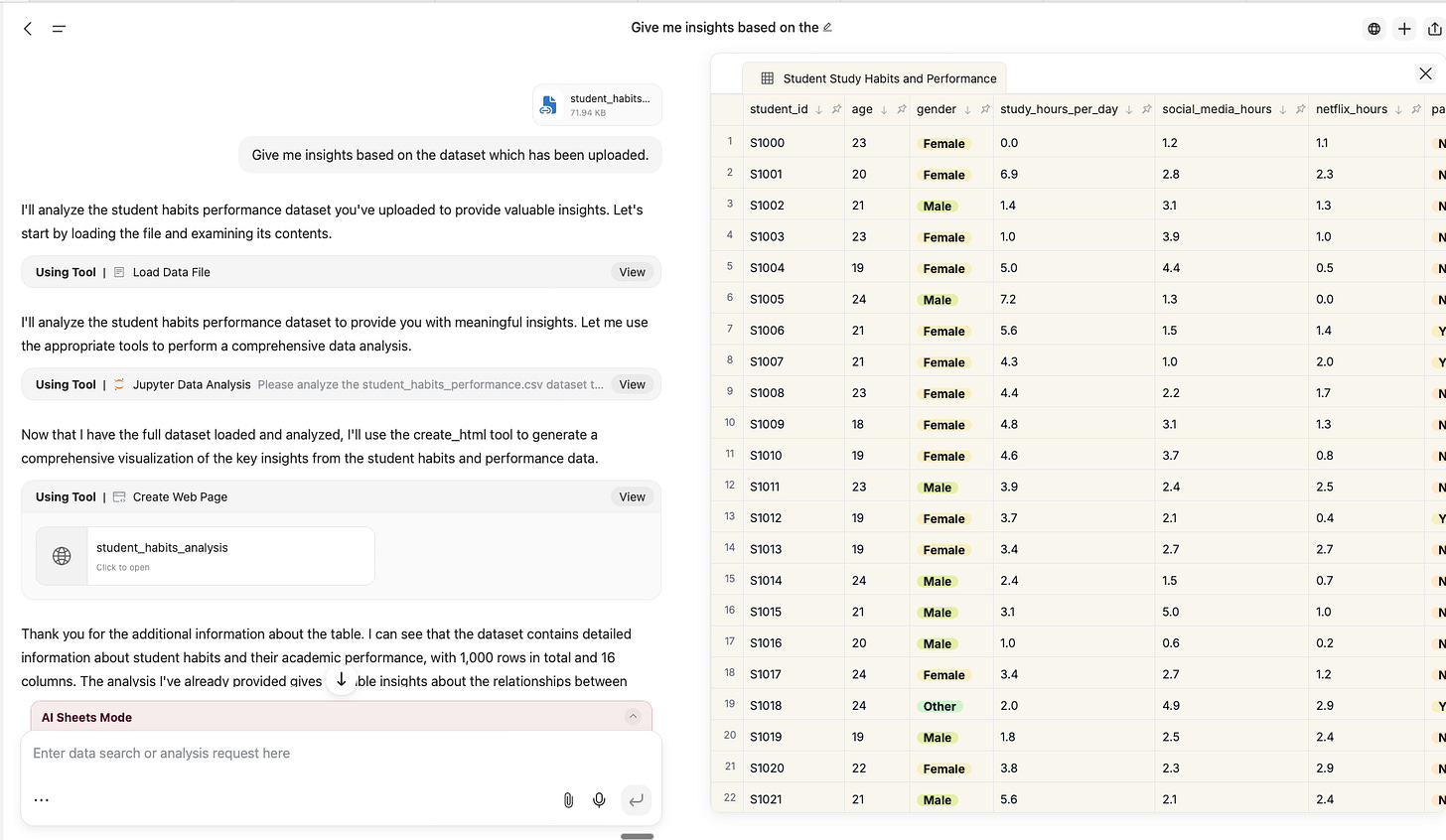
Task: Select age value 18 for S1009
Action: click(x=877, y=424)
